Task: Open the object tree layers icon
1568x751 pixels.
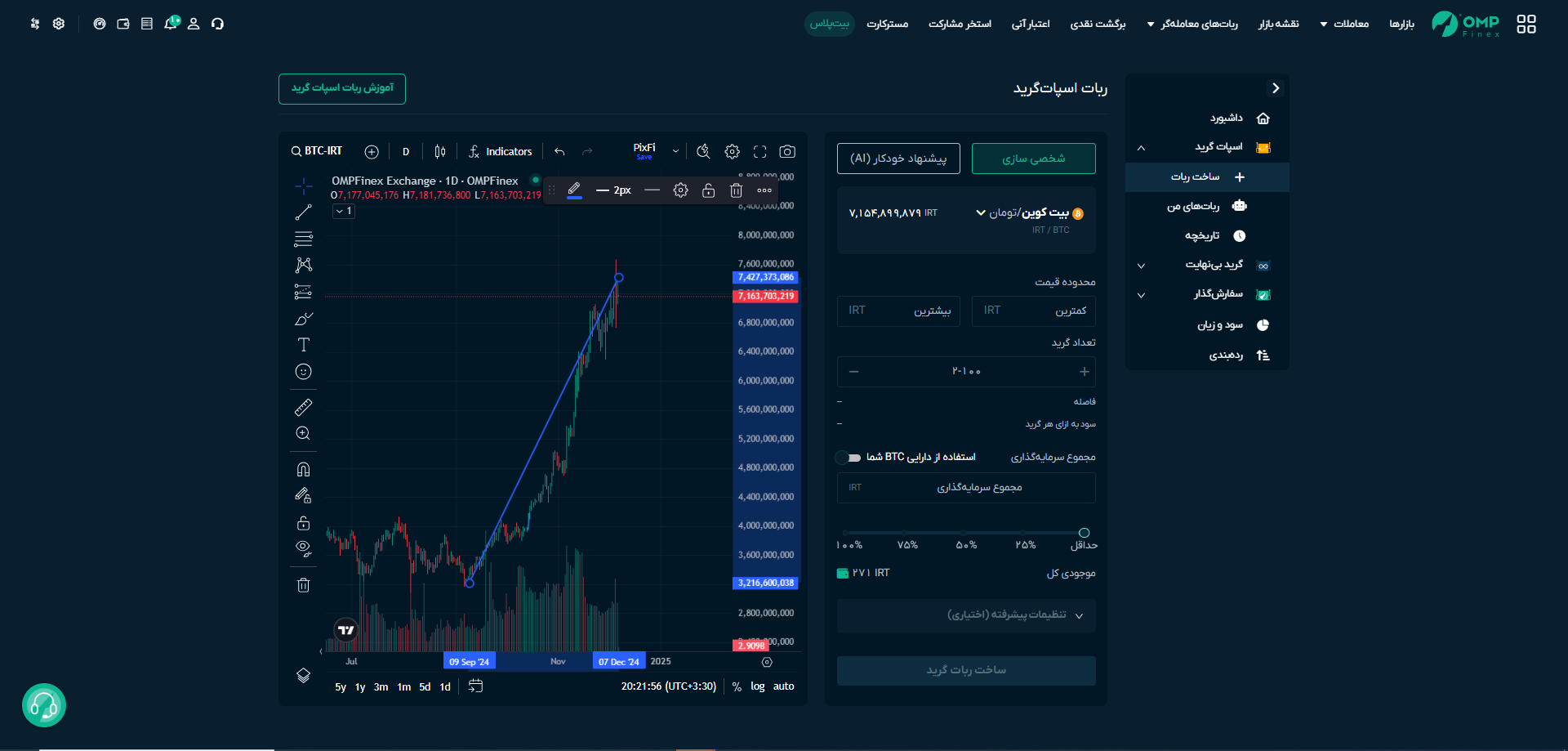Action: click(x=303, y=675)
